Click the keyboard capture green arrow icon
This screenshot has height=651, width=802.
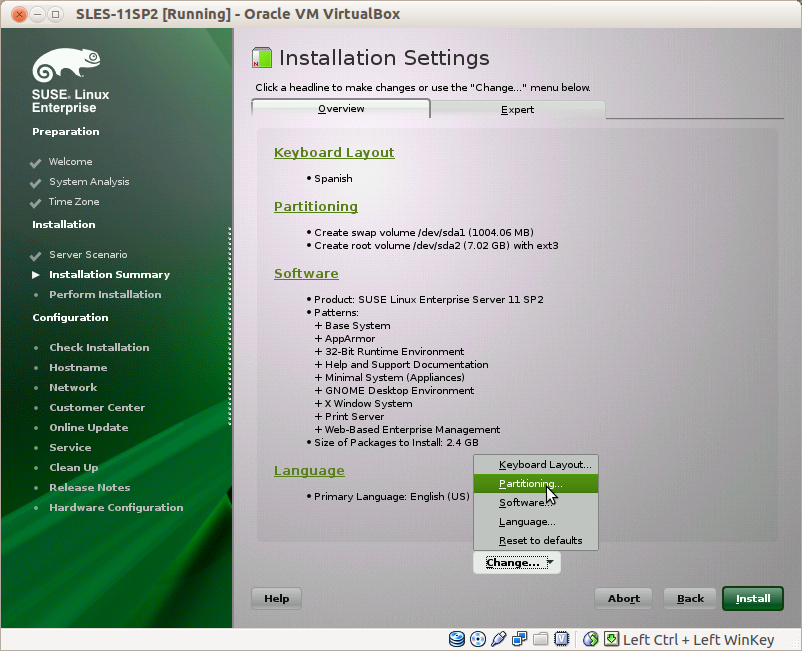click(x=612, y=639)
